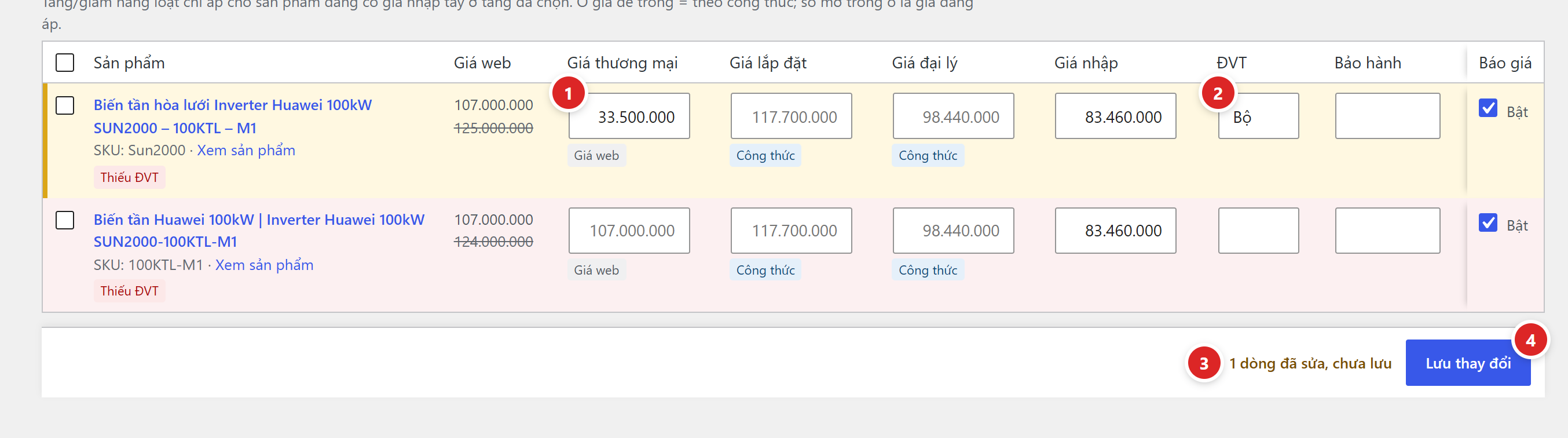
Task: Select checkbox for SKU 100KTL-M1 row
Action: (x=64, y=220)
